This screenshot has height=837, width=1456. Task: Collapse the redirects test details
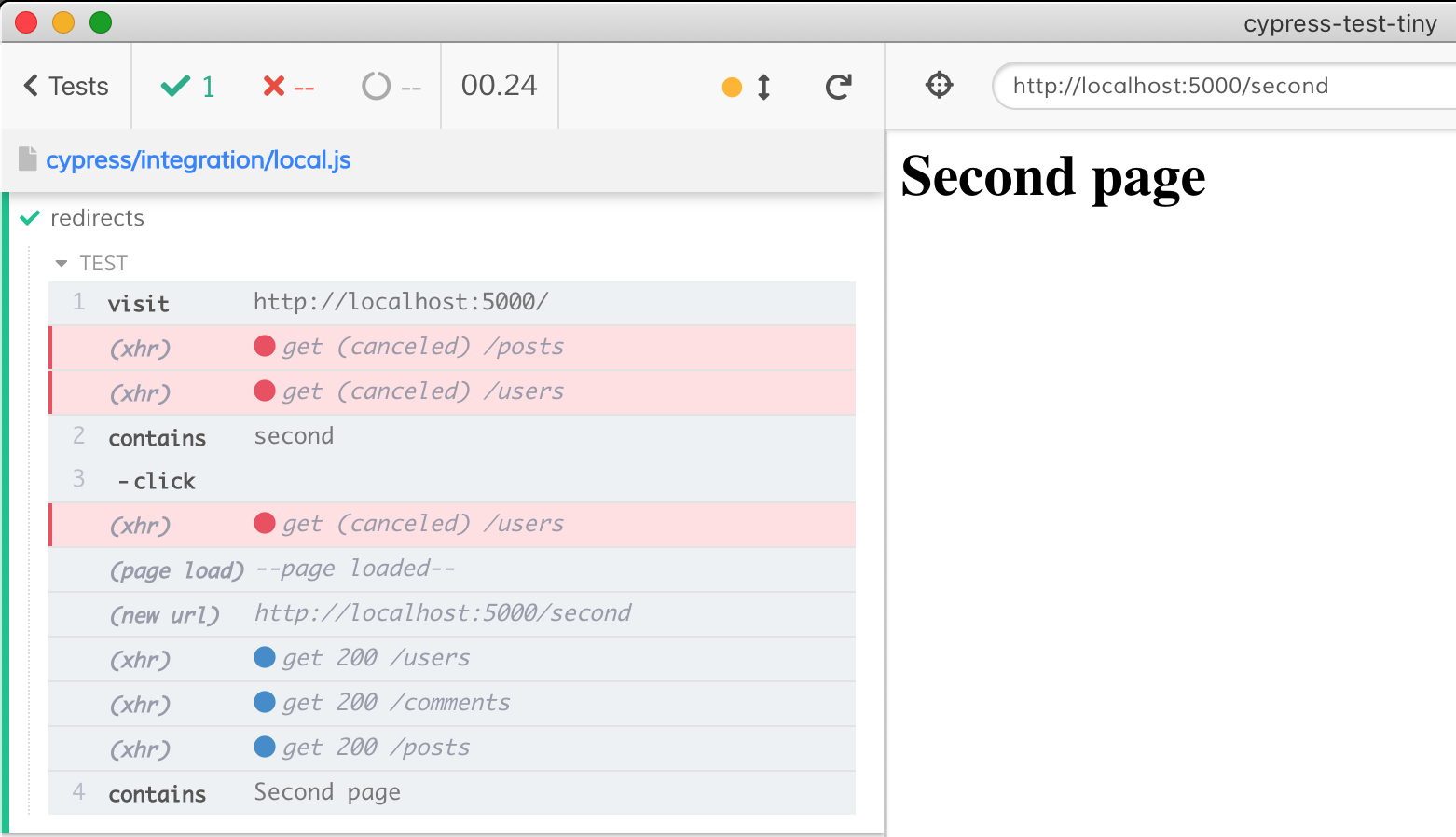pos(97,217)
